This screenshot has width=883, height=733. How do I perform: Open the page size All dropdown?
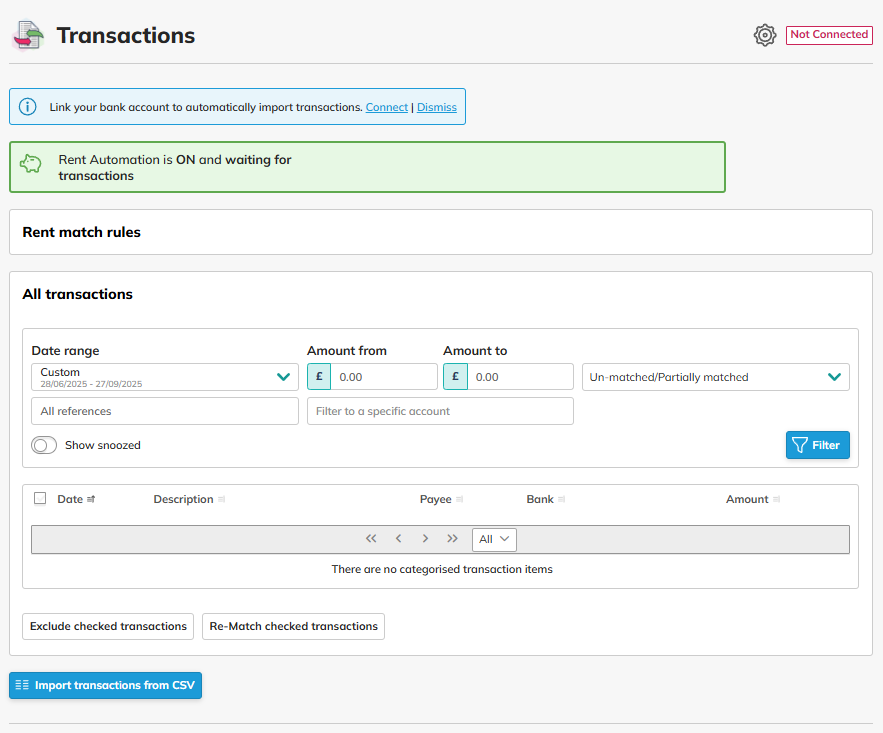[x=494, y=539]
